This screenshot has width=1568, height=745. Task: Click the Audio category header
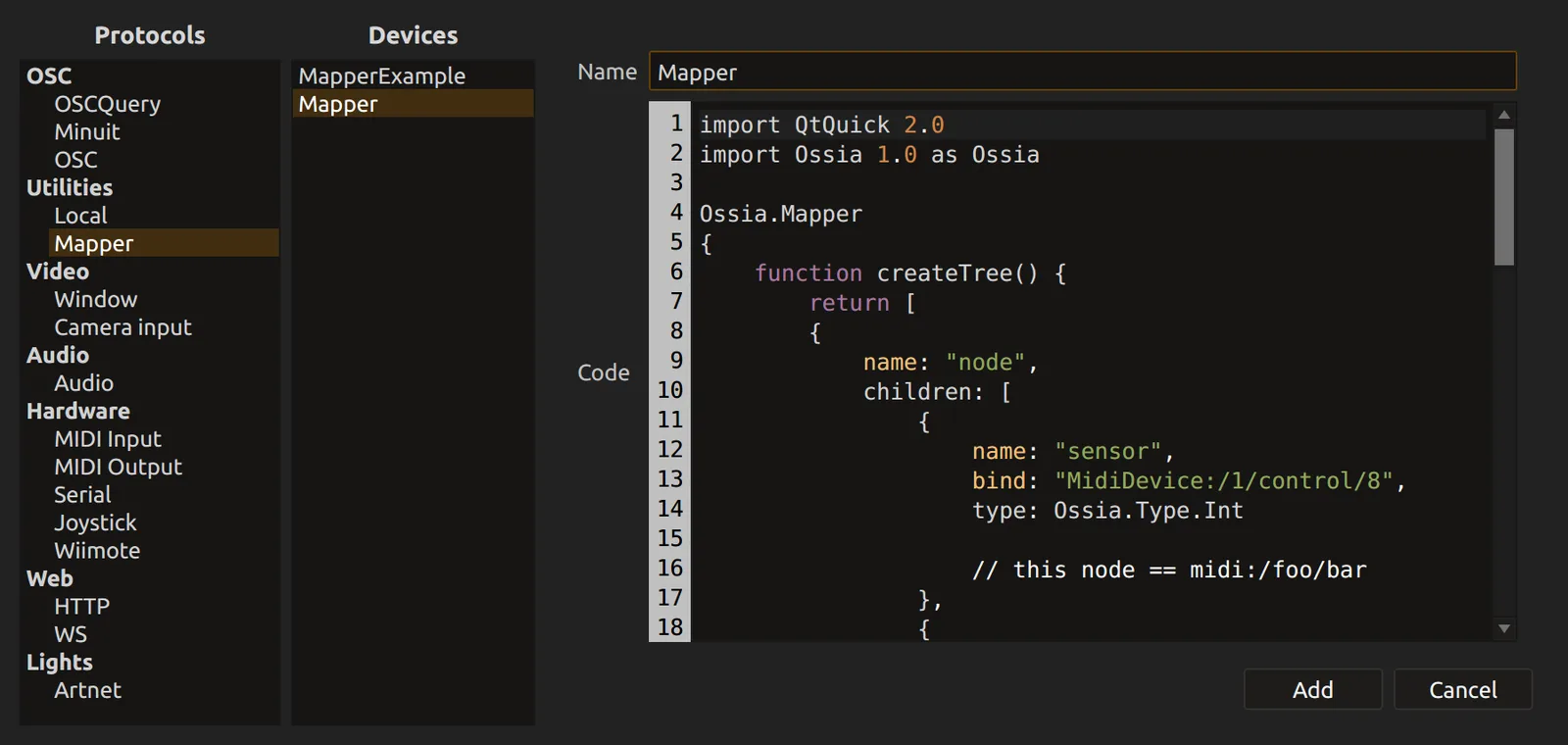(x=58, y=355)
